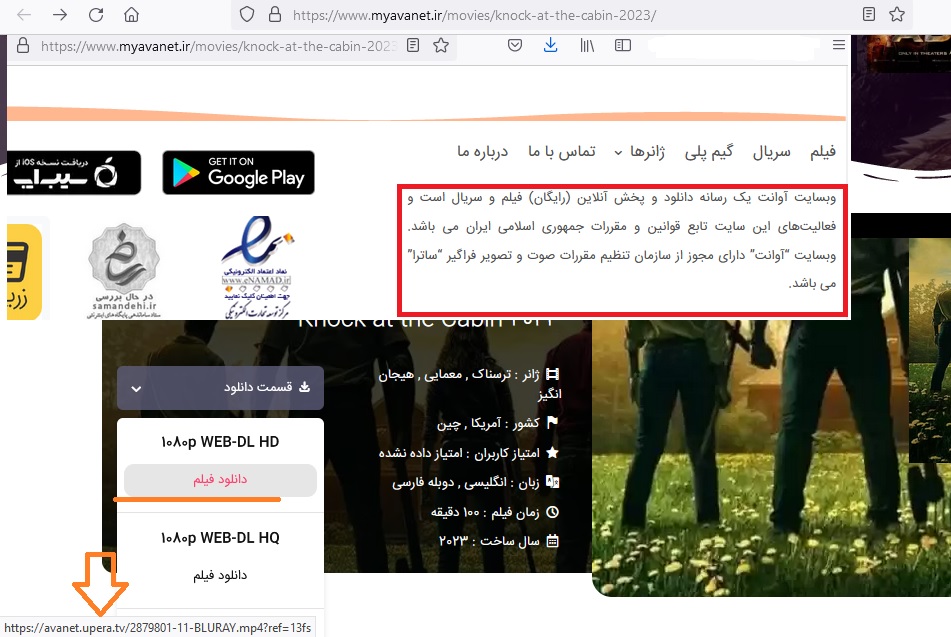The image size is (951, 637).
Task: Select the کشور : آمریکا , چین text
Action: point(488,423)
